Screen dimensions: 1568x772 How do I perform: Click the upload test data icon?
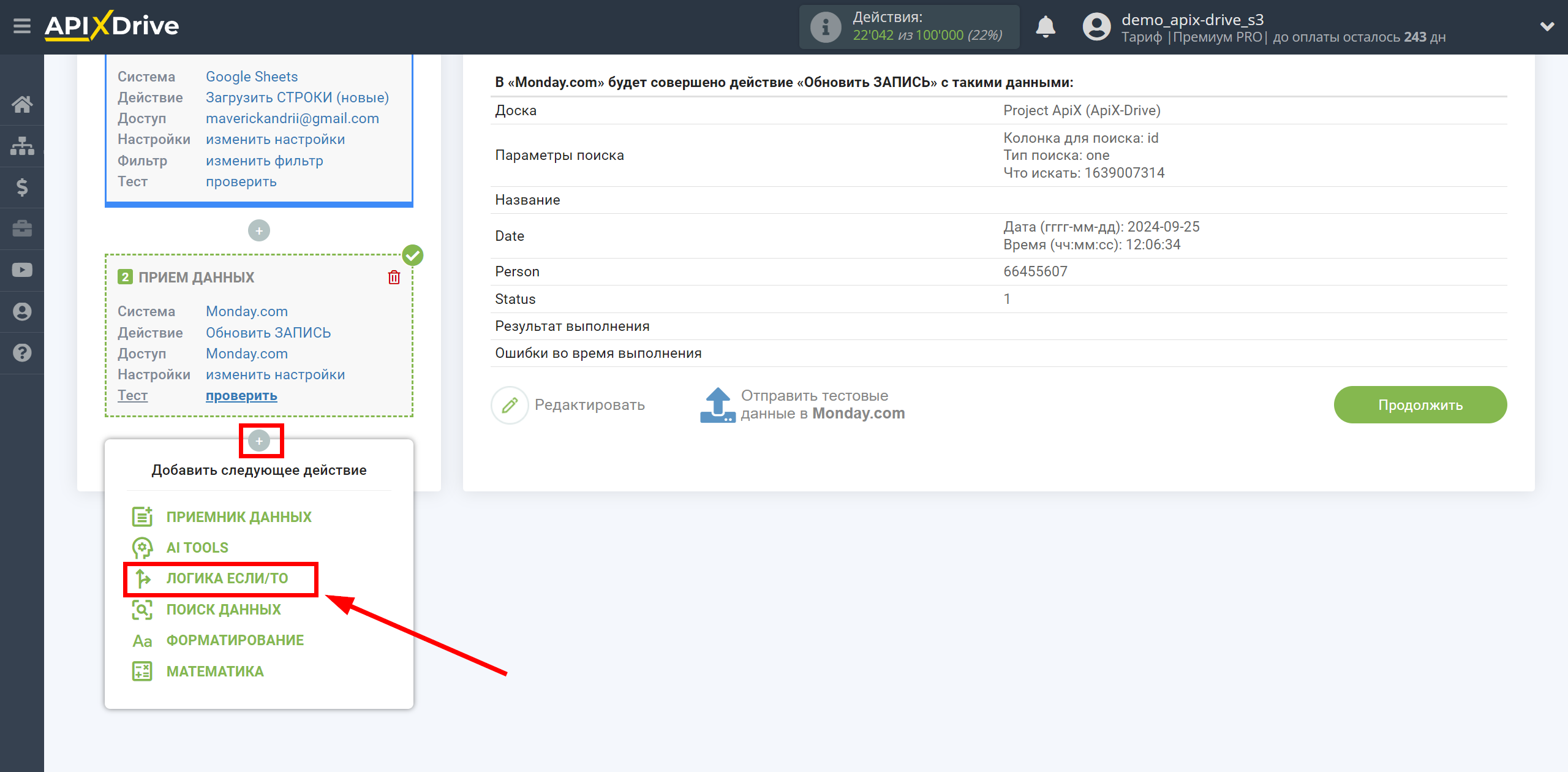pos(717,405)
